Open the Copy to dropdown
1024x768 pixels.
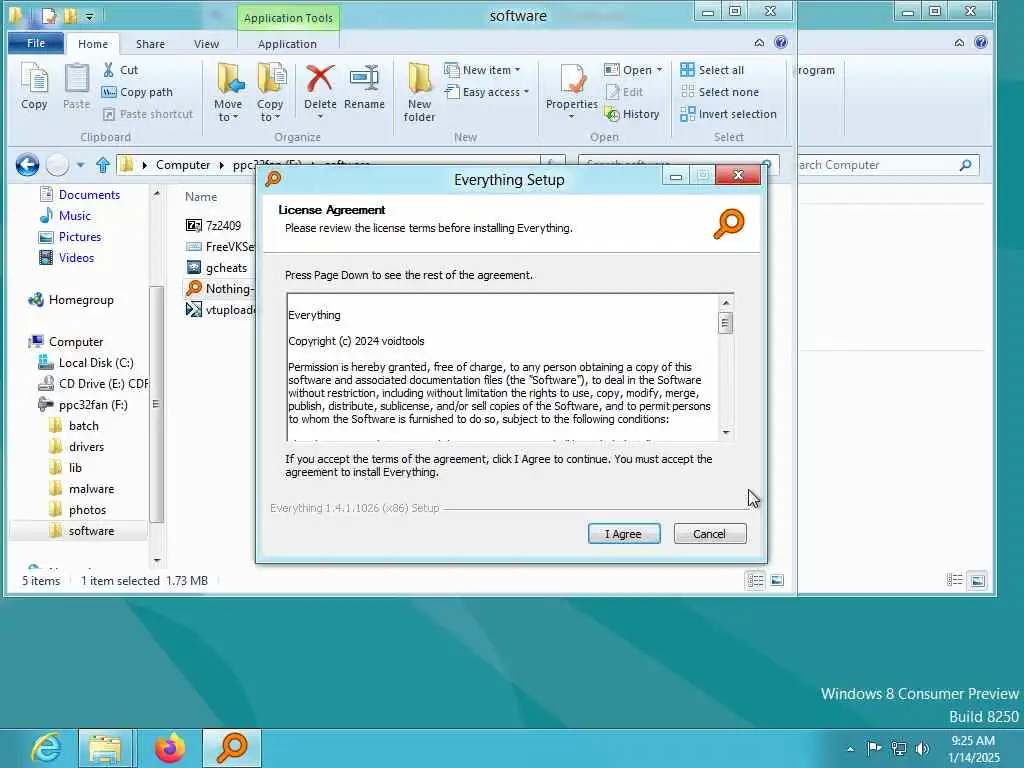(x=270, y=92)
